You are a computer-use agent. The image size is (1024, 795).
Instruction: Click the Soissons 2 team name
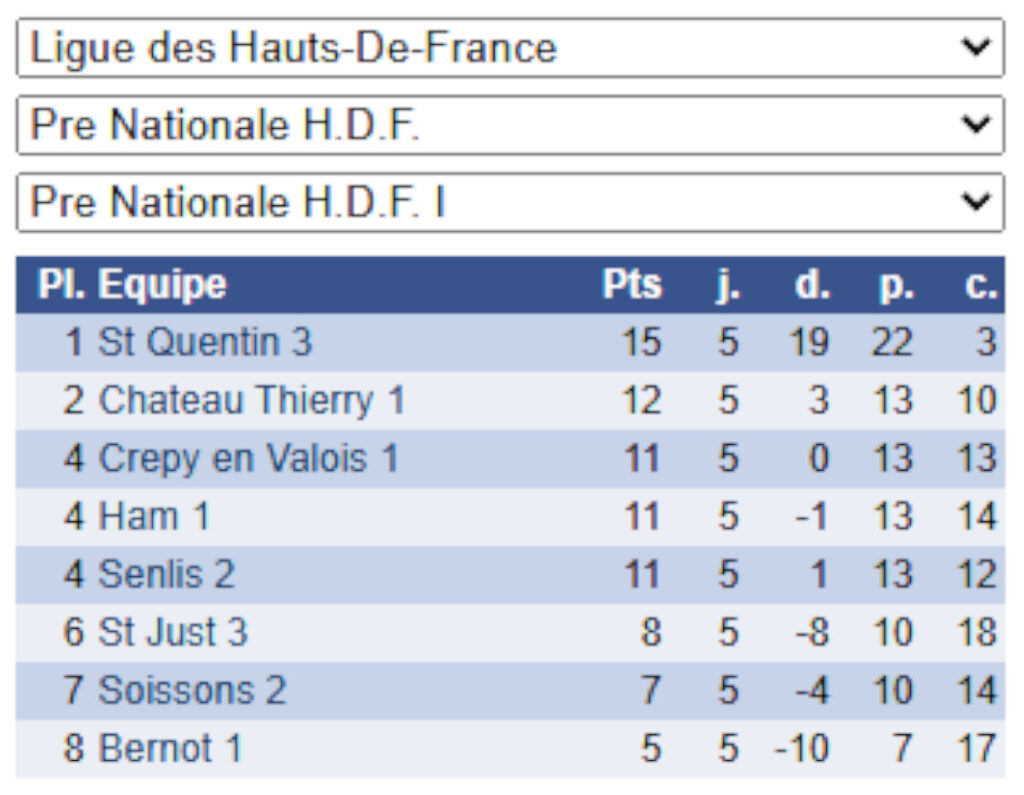pos(192,691)
